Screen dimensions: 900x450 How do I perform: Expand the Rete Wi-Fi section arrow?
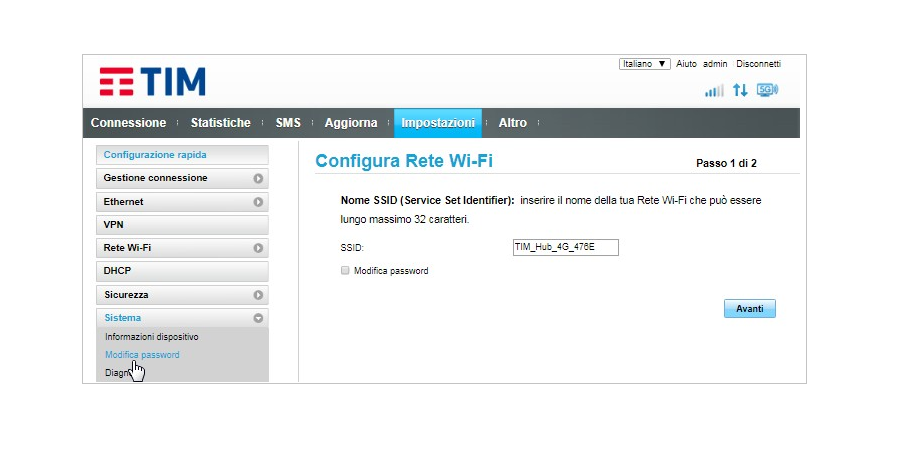click(x=258, y=249)
